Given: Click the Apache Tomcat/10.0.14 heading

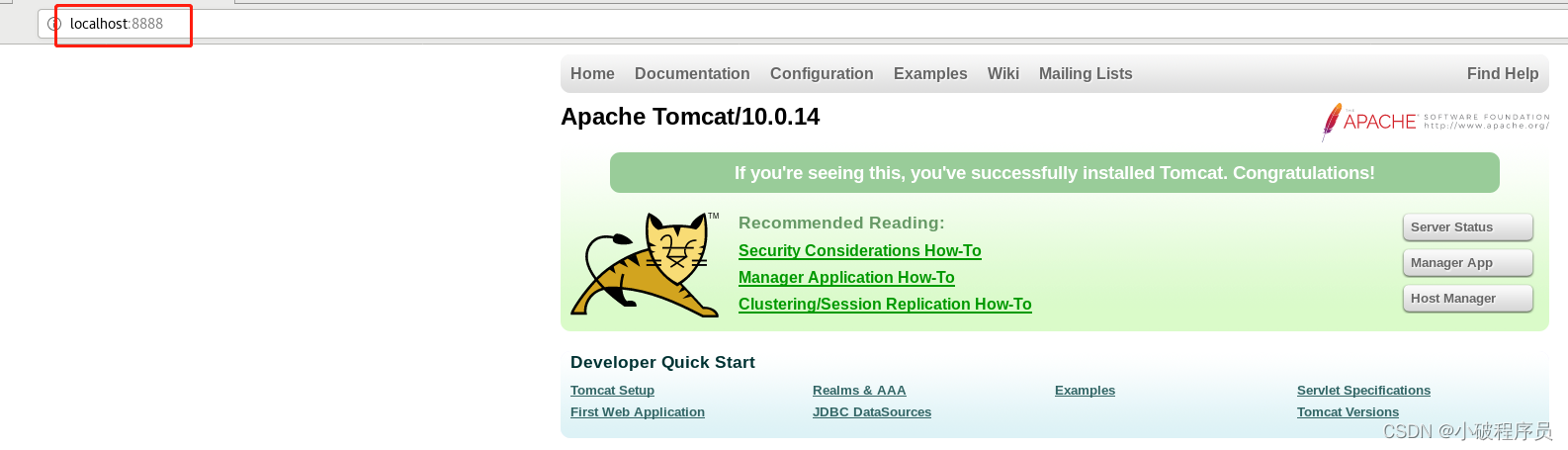Looking at the screenshot, I should pyautogui.click(x=690, y=117).
